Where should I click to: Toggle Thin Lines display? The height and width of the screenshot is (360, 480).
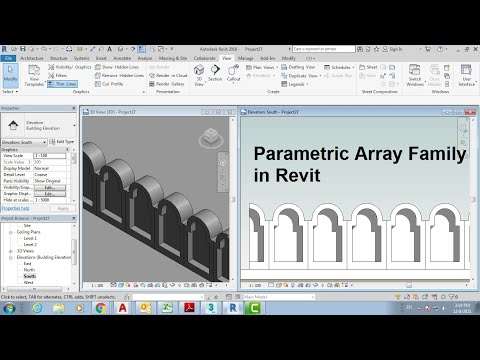[x=62, y=84]
